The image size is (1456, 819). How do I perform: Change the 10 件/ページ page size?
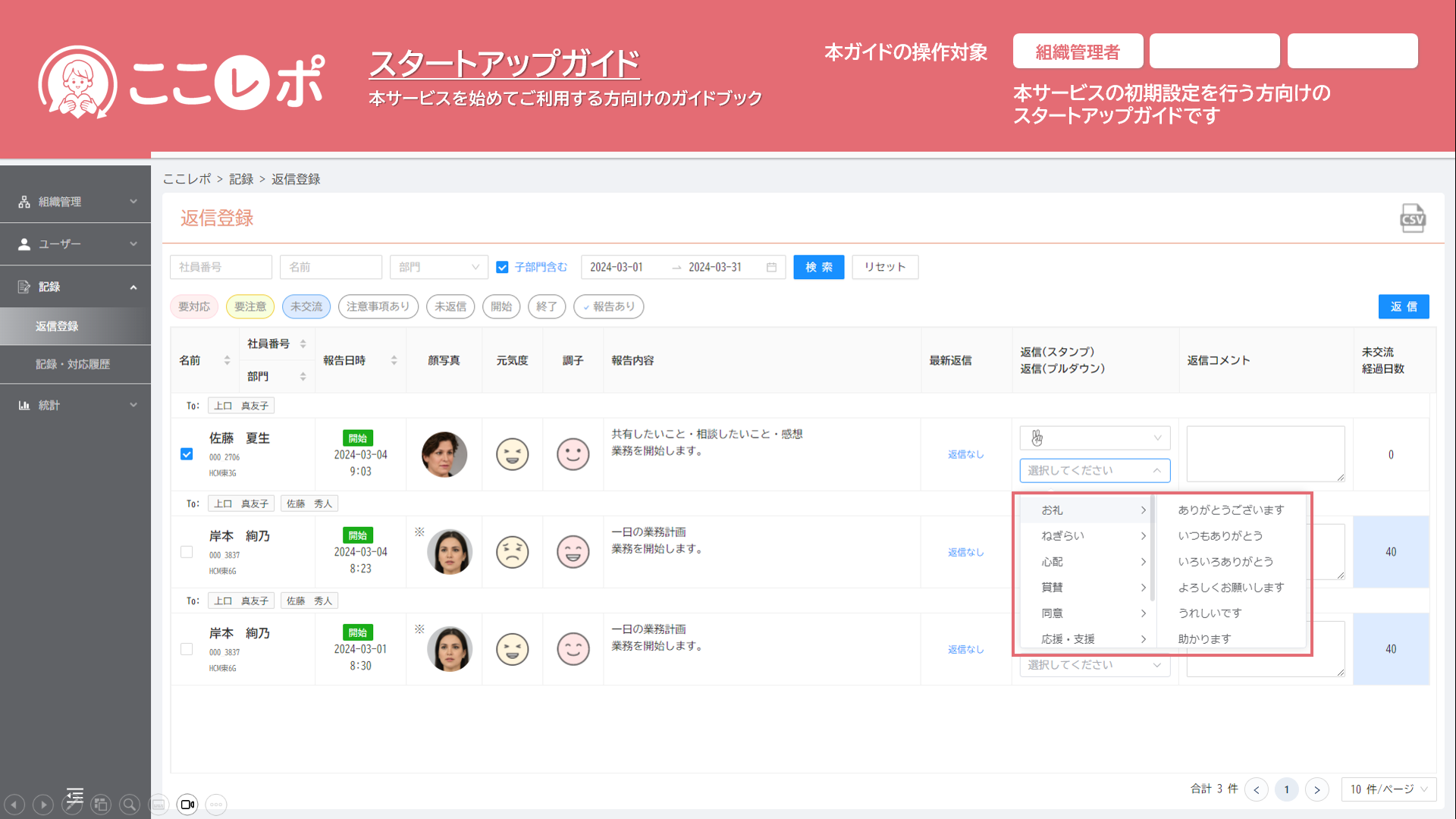[1388, 789]
